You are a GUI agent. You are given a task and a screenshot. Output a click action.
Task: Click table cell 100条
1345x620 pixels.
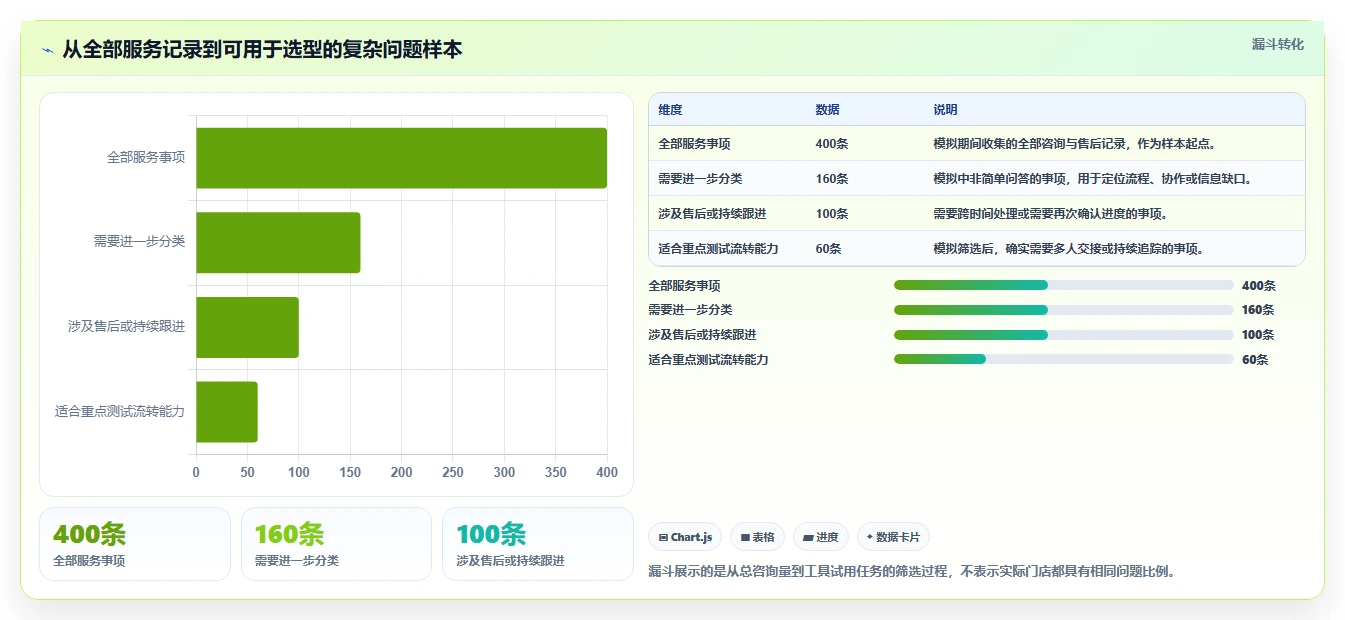click(x=832, y=214)
